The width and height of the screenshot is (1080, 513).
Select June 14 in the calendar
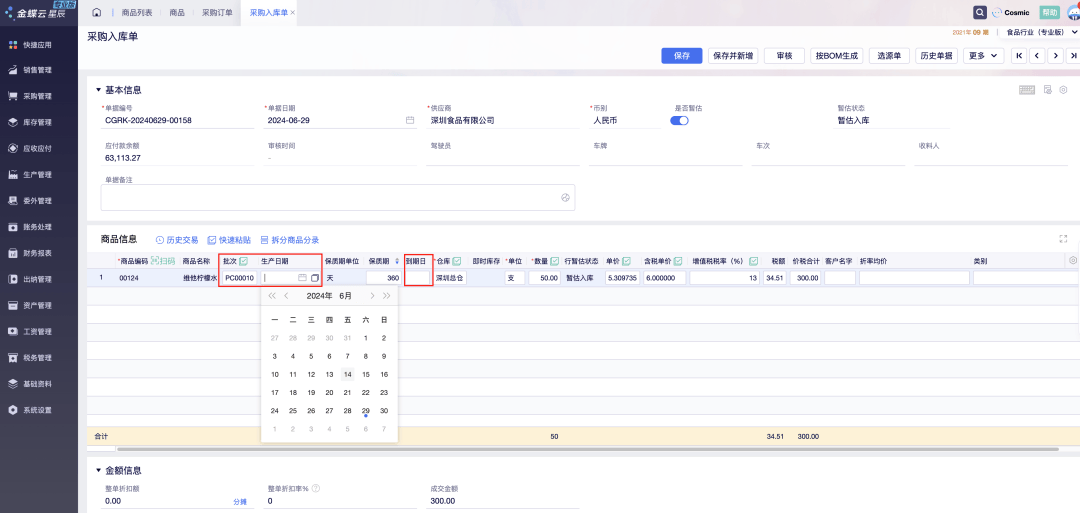[x=348, y=375]
